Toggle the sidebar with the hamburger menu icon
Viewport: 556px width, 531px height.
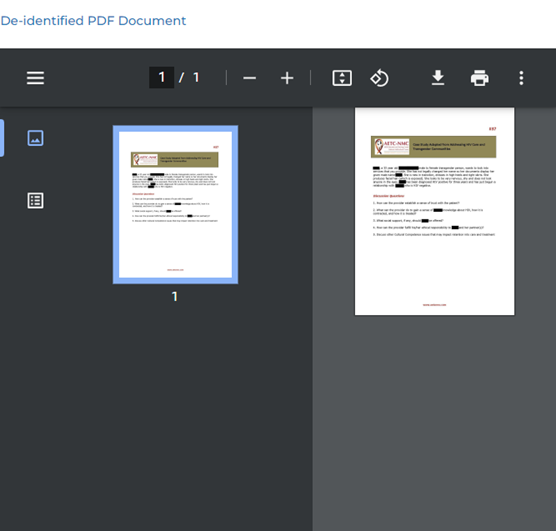(x=35, y=78)
